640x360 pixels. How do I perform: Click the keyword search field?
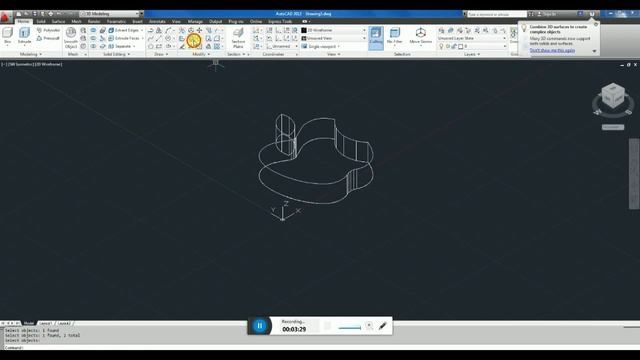497,14
